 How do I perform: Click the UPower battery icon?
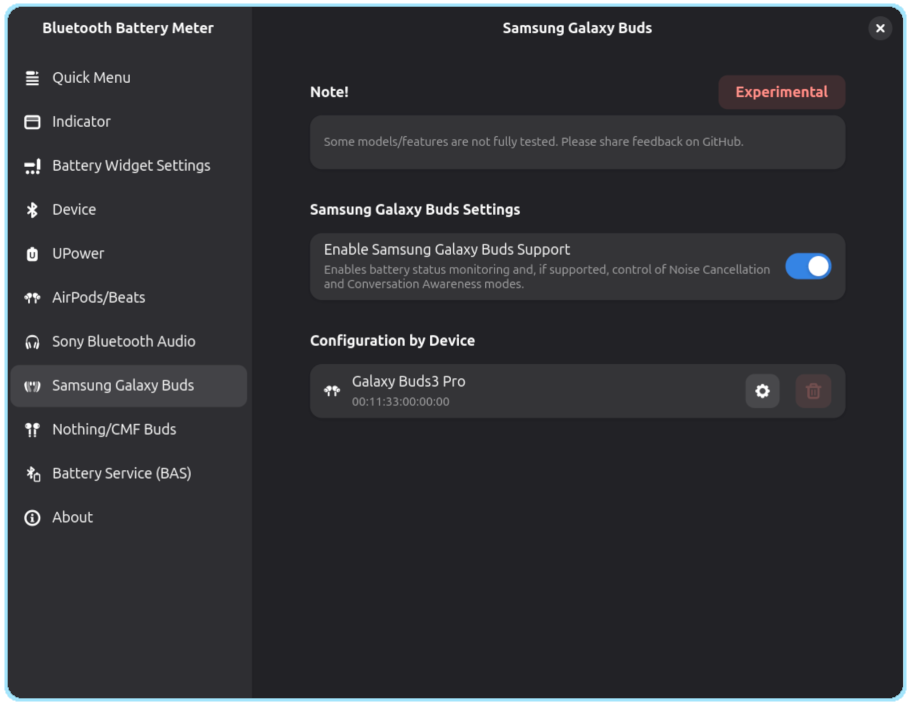pos(33,254)
